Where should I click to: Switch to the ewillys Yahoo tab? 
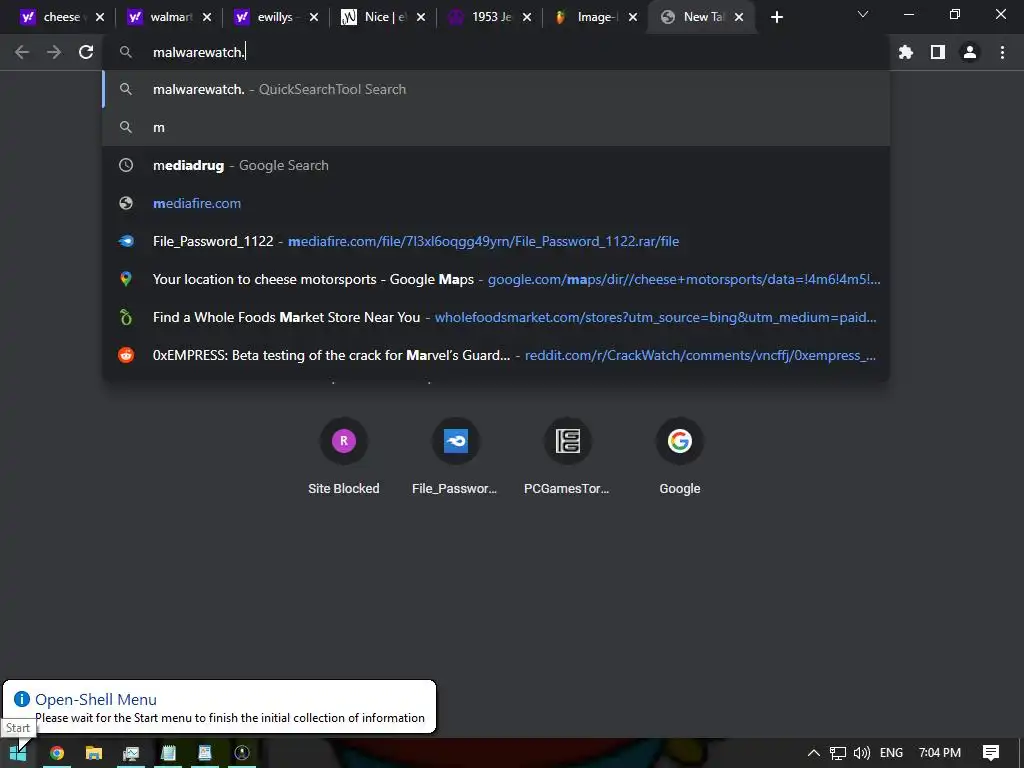point(266,17)
